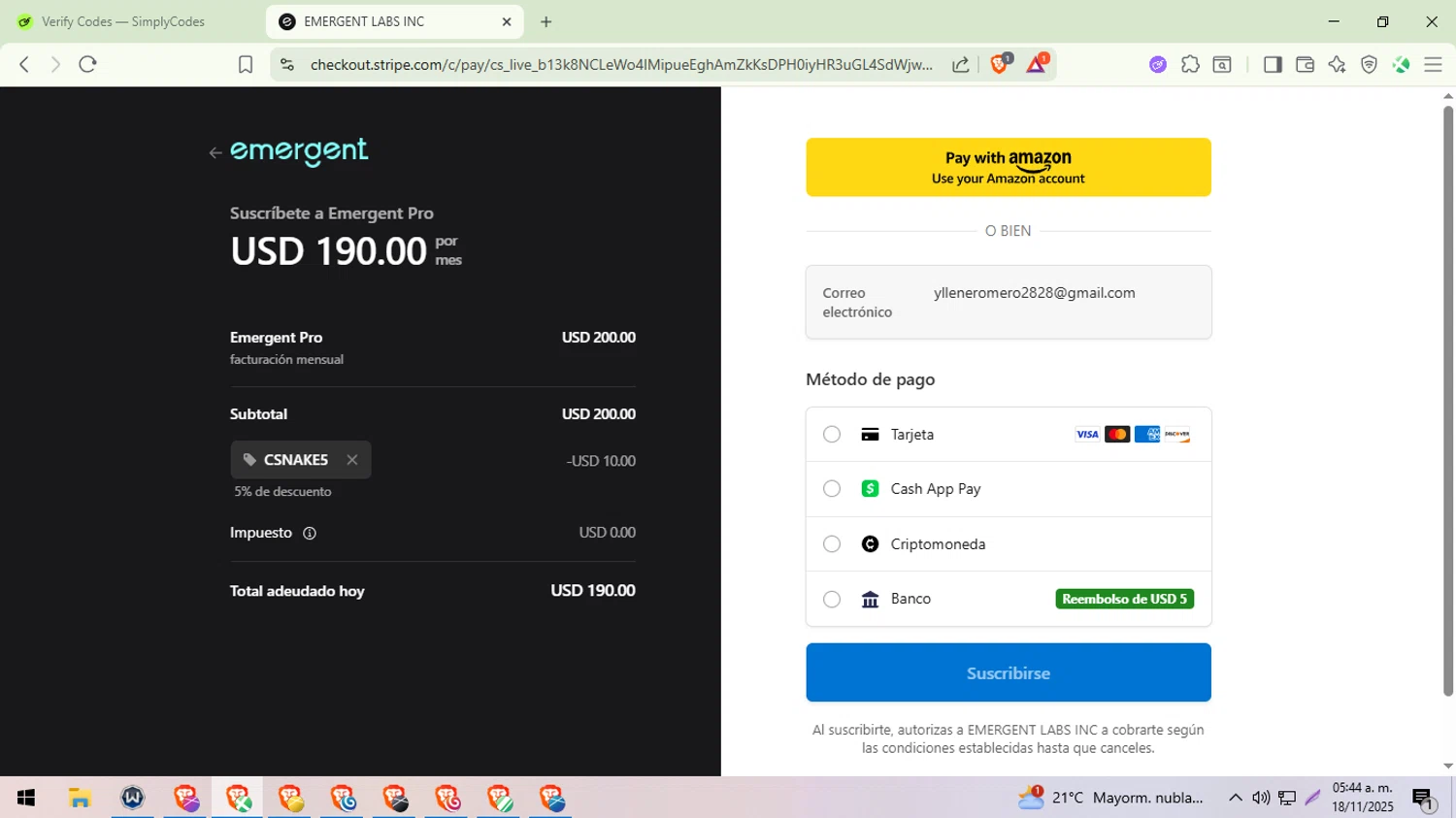
Task: Open the notification center icon
Action: pyautogui.click(x=1423, y=799)
